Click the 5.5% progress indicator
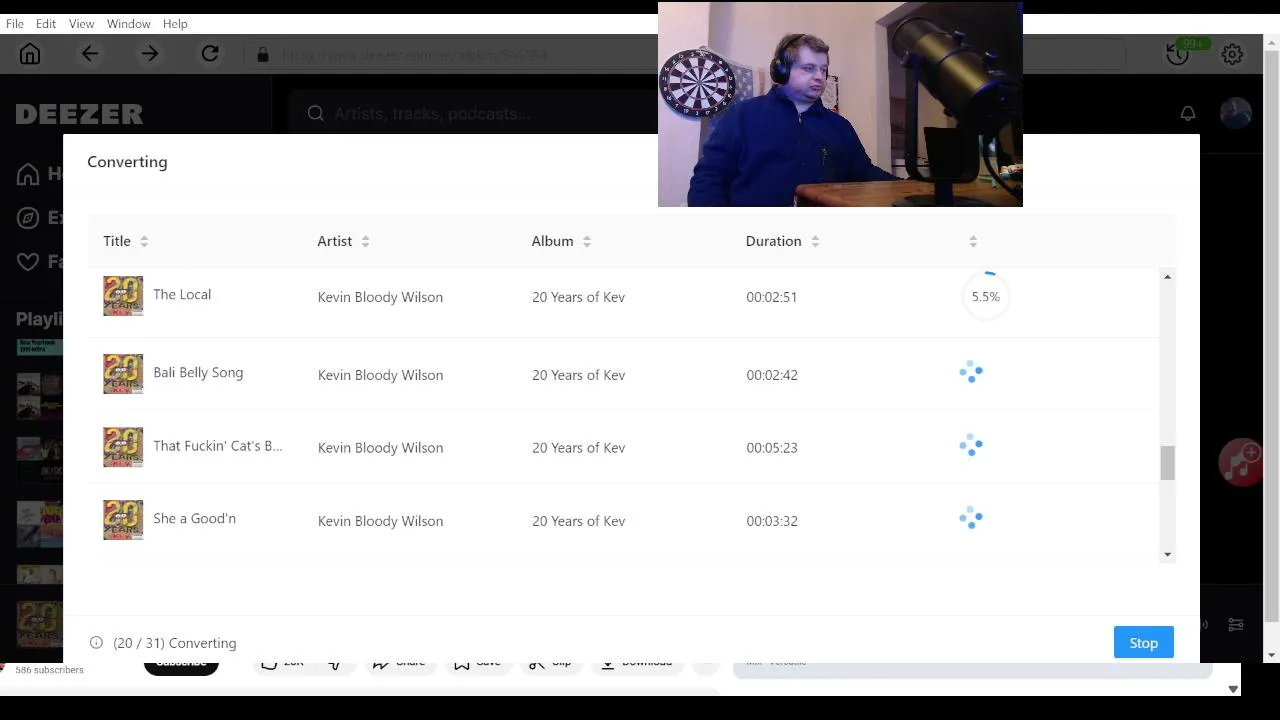Viewport: 1280px width, 720px height. [986, 297]
